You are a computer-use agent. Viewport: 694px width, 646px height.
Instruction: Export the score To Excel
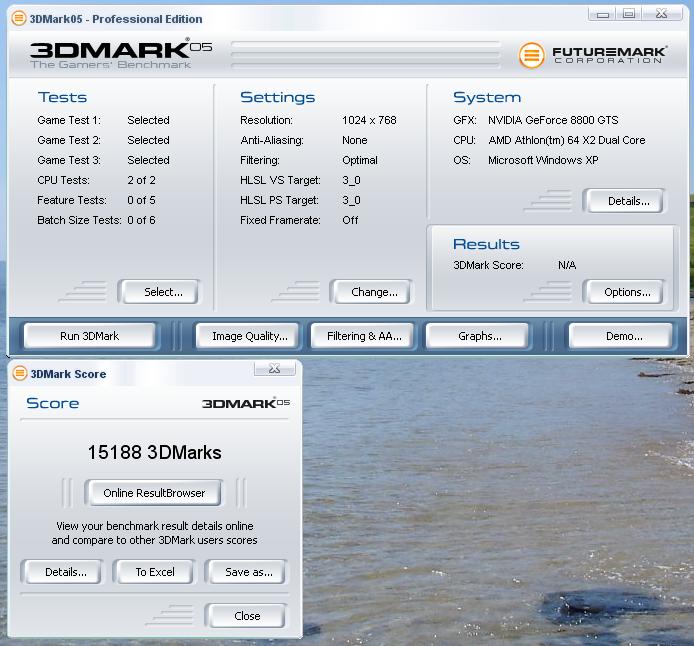tap(154, 572)
